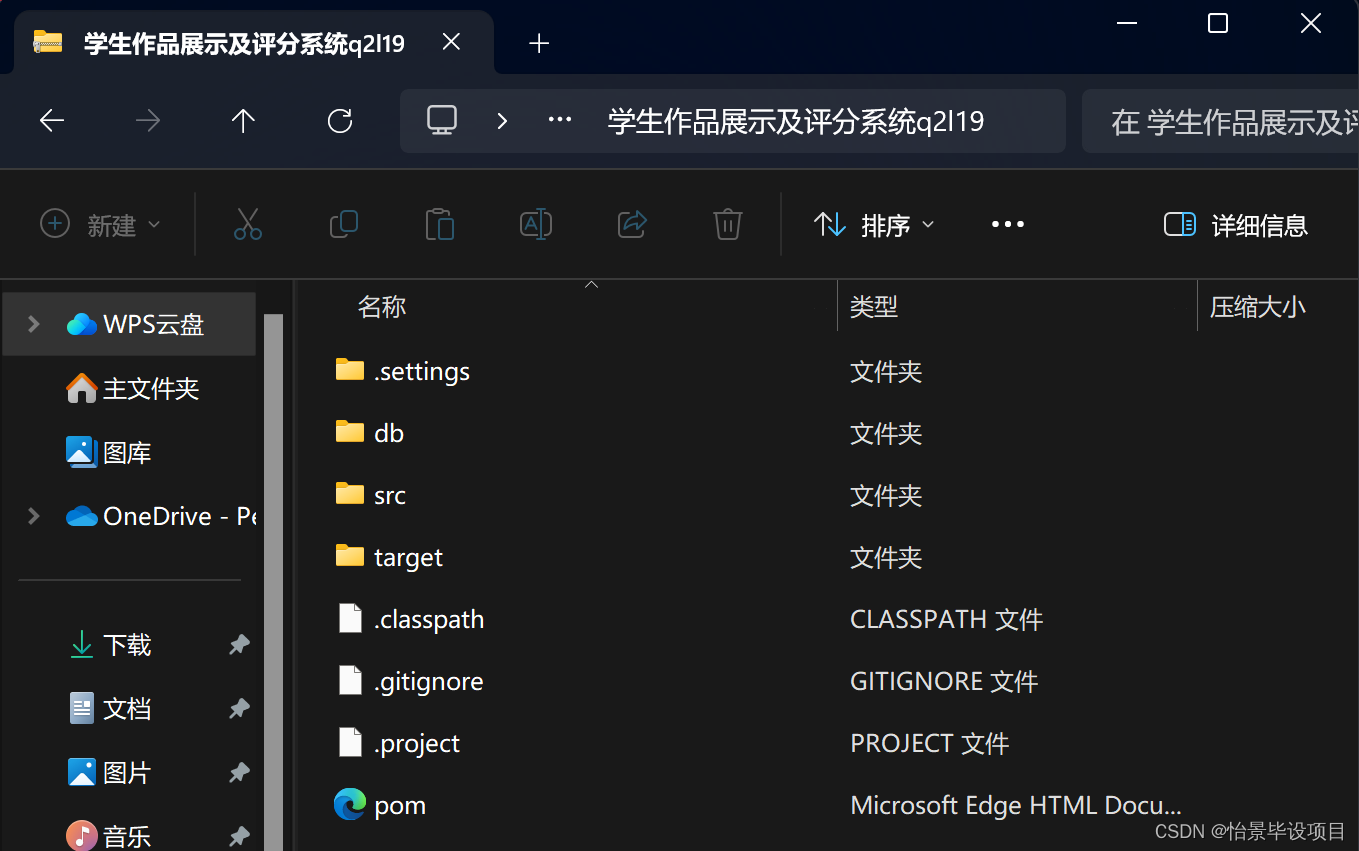The width and height of the screenshot is (1359, 851).
Task: Open the See more three-dots toolbar menu
Action: pos(1008,225)
